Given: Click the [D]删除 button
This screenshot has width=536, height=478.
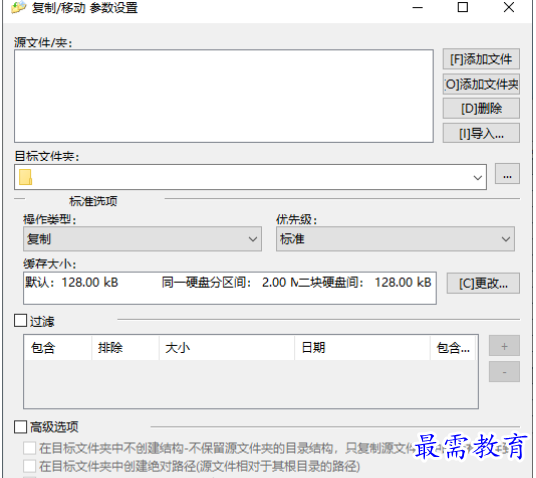Looking at the screenshot, I should 481,109.
